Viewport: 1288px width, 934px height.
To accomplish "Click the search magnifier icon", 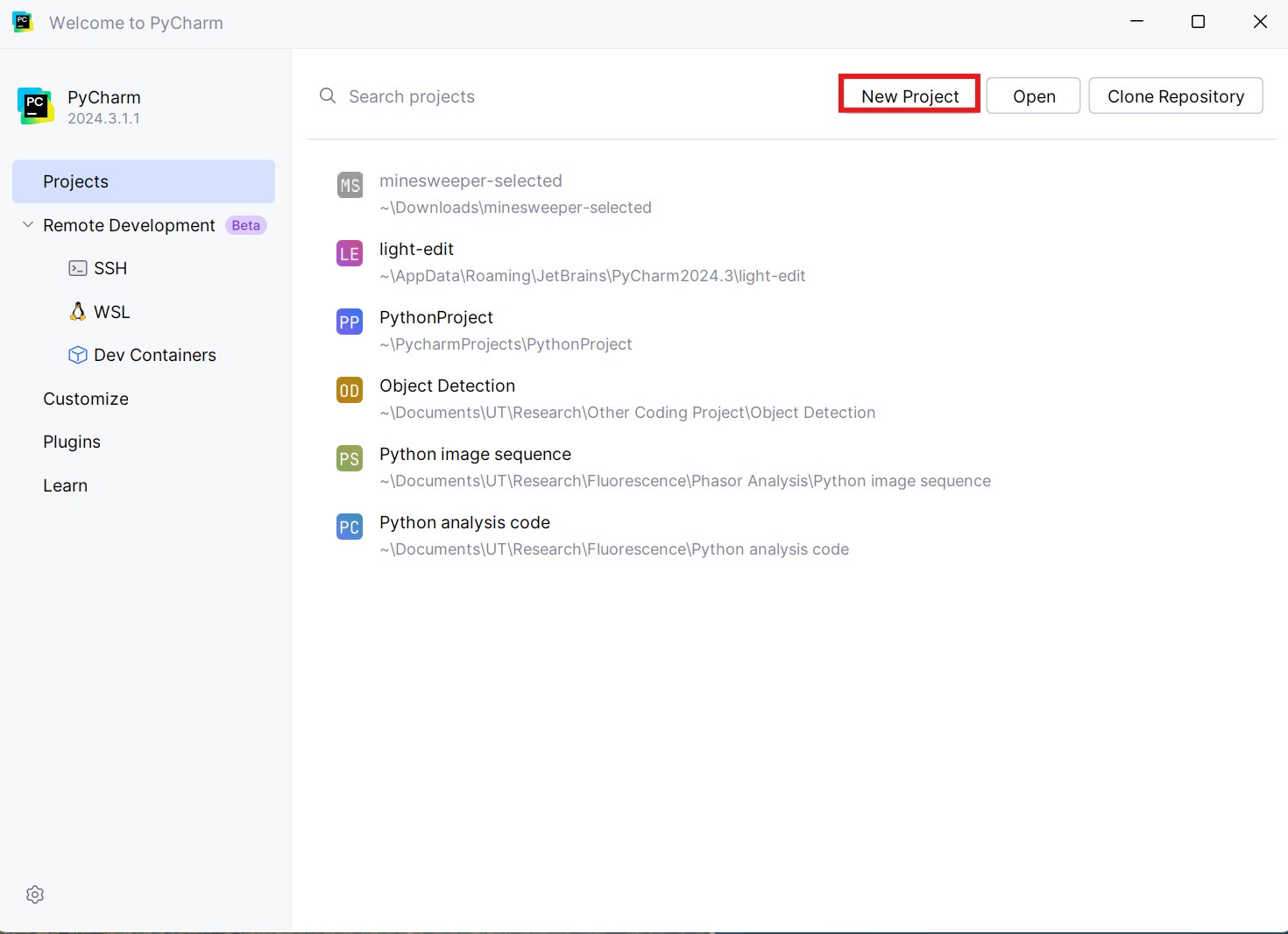I will (x=328, y=96).
